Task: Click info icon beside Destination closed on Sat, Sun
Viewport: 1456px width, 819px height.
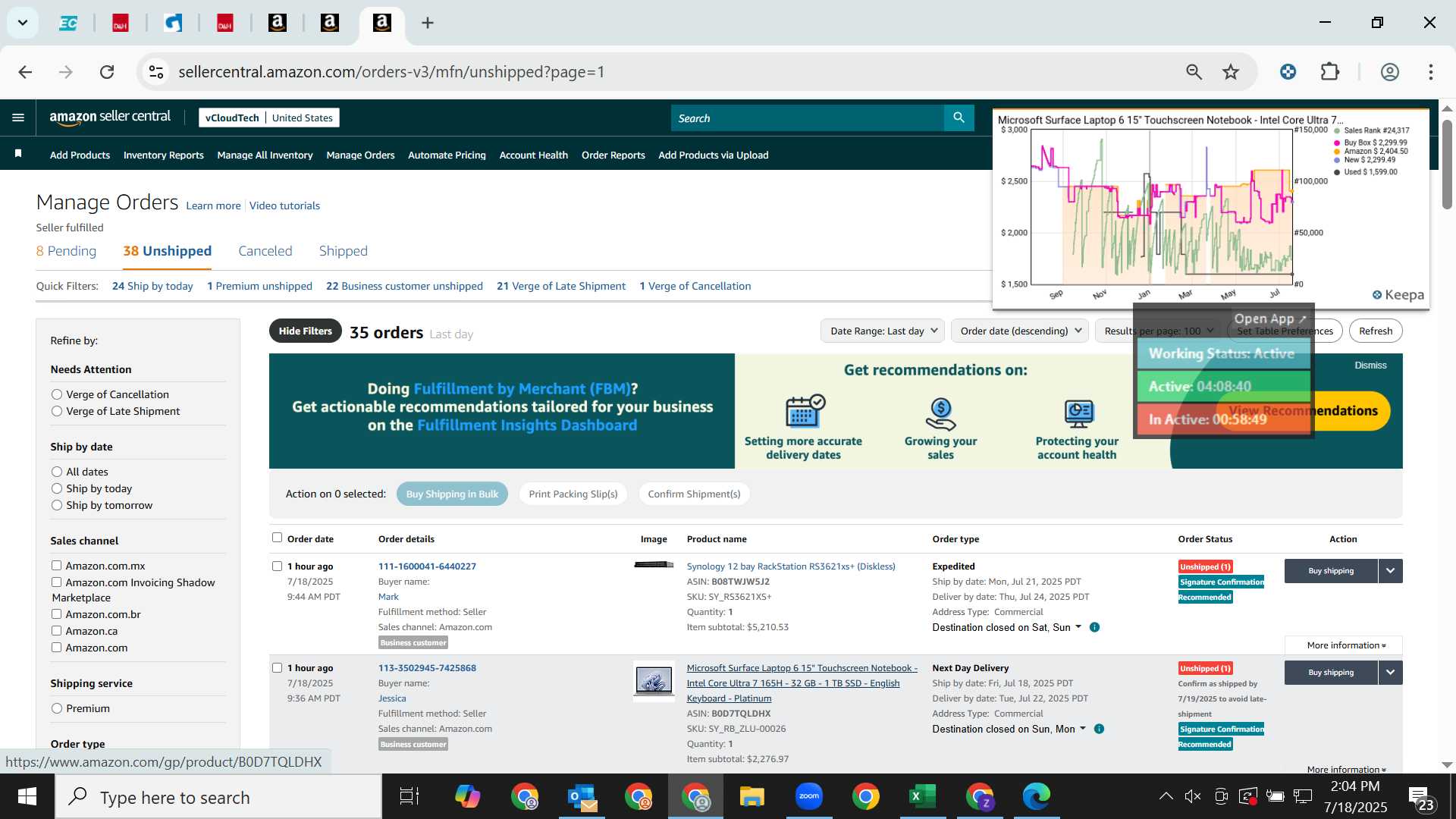Action: click(1094, 627)
